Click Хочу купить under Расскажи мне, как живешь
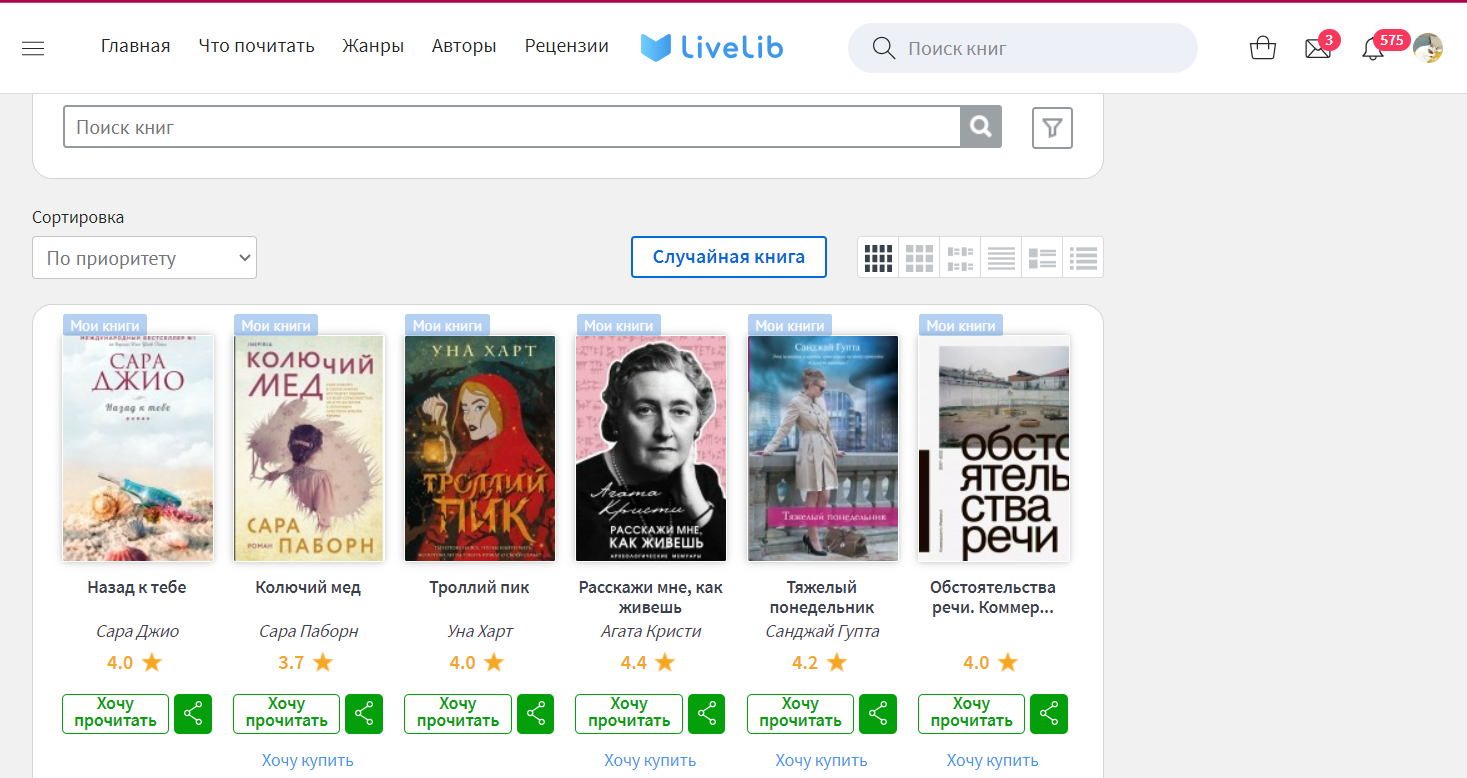This screenshot has height=778, width=1467. point(650,761)
